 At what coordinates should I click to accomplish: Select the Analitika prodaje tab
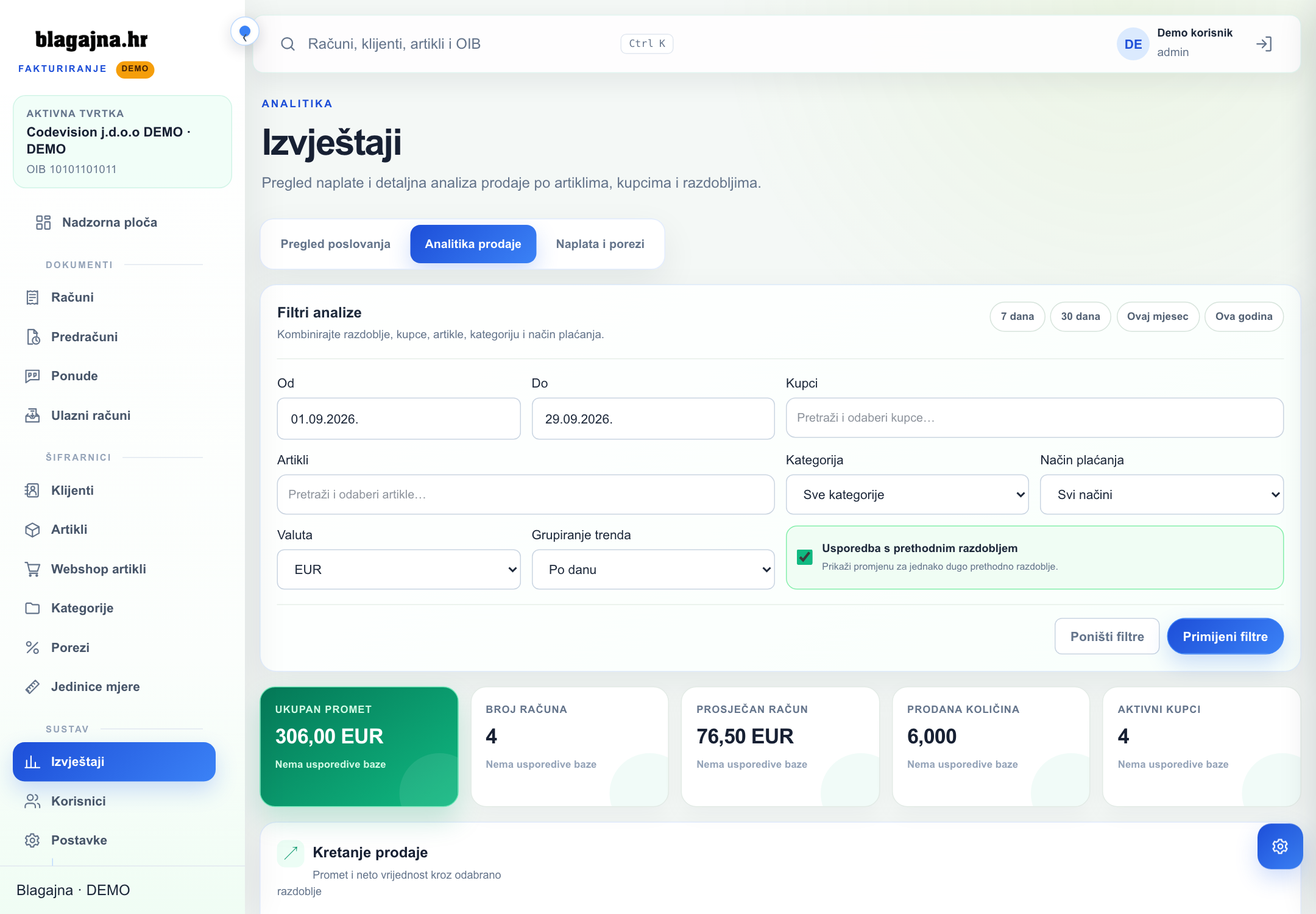pyautogui.click(x=473, y=244)
